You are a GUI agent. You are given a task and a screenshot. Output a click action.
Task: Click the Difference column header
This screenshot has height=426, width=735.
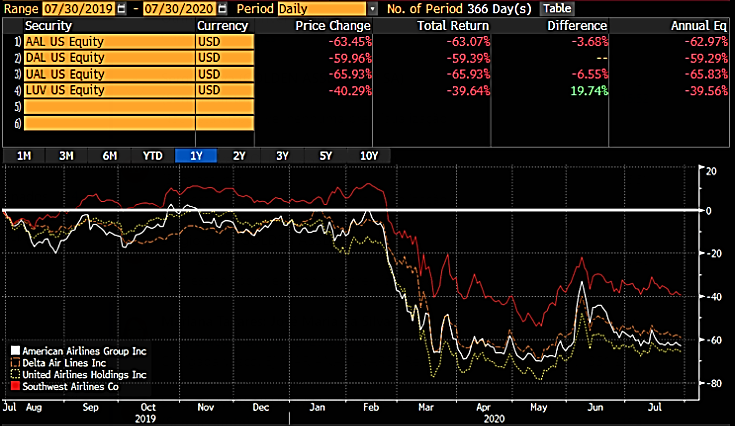pyautogui.click(x=577, y=26)
